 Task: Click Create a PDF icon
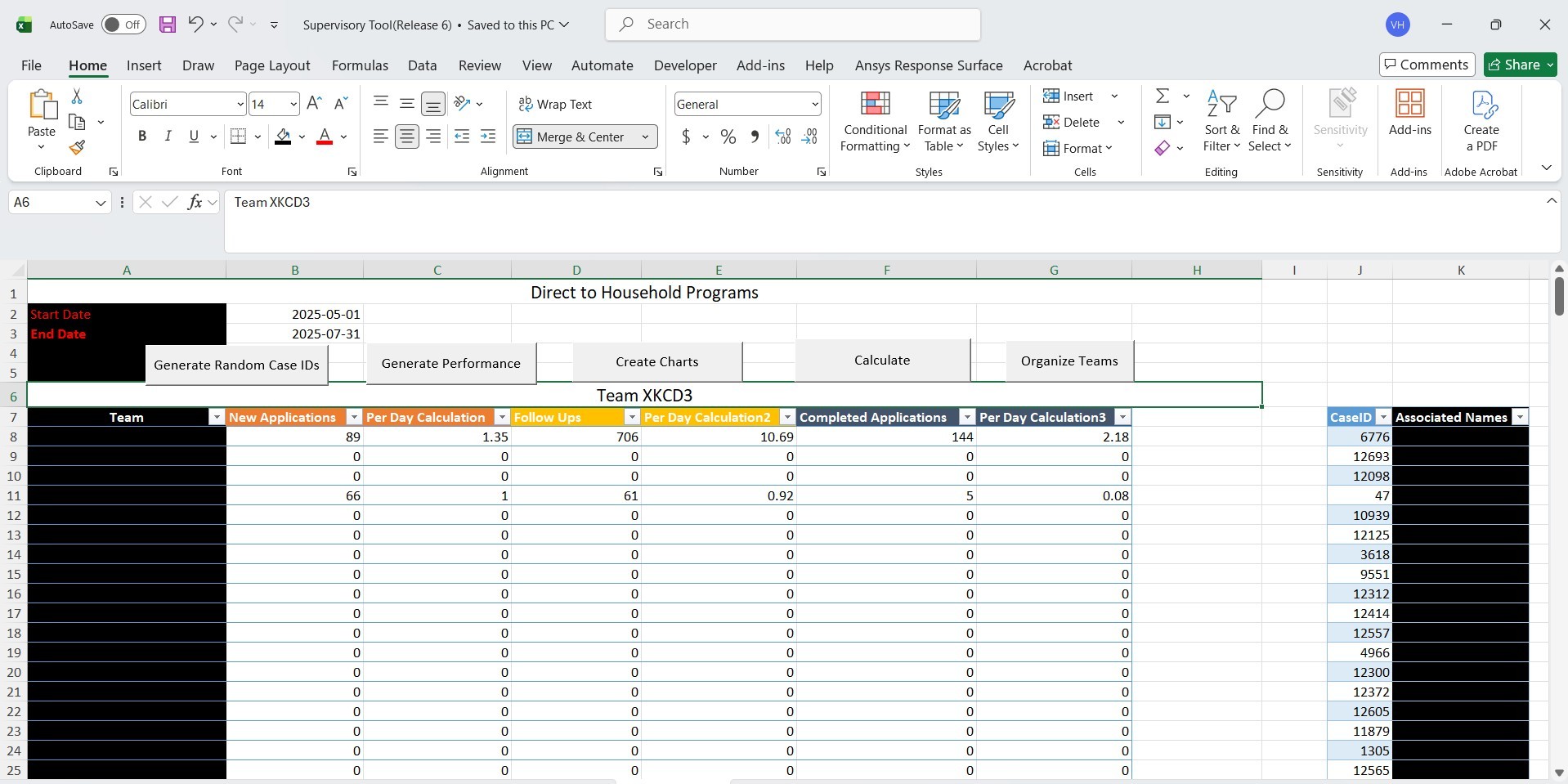[1481, 121]
